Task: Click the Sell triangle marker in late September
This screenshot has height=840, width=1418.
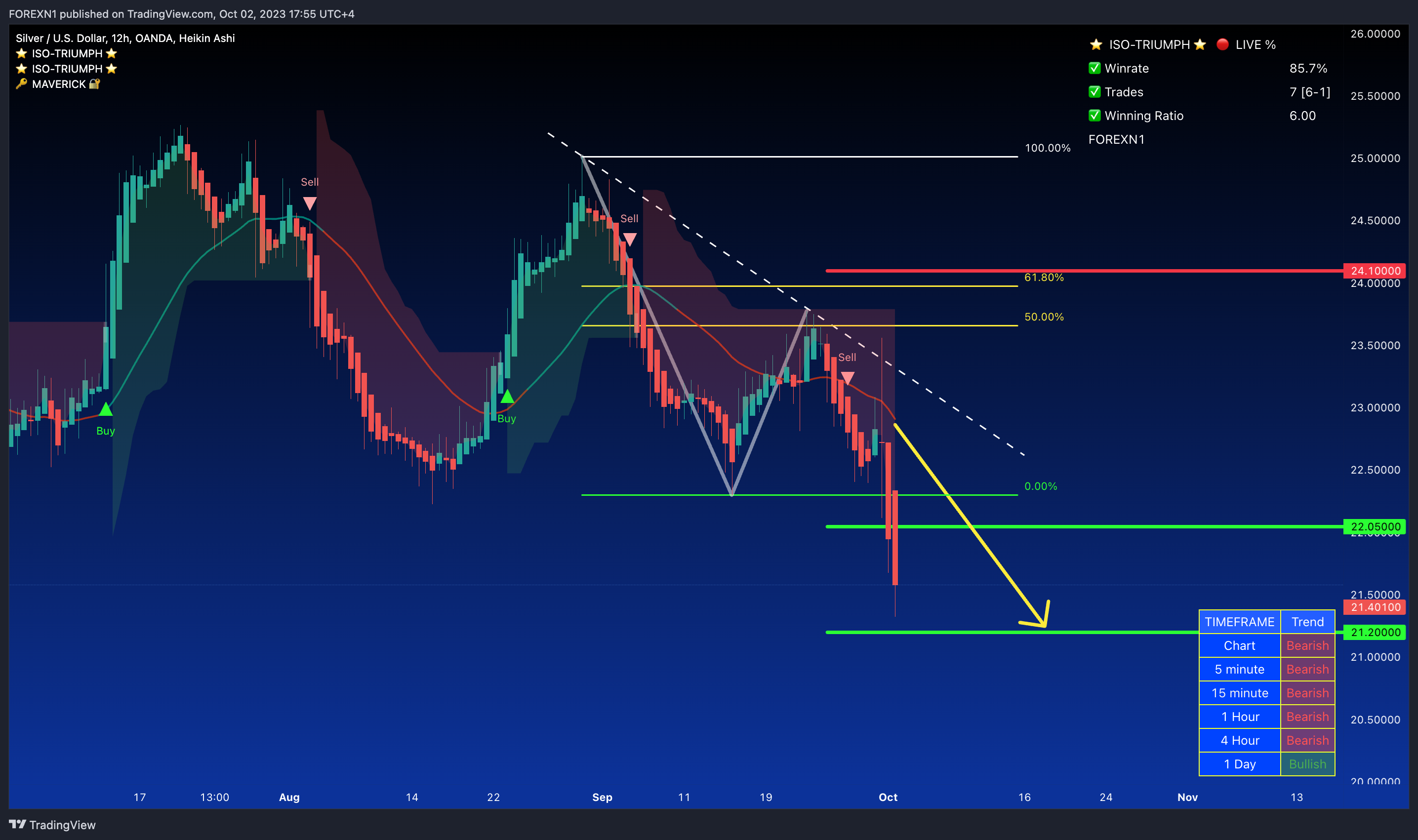Action: pyautogui.click(x=848, y=378)
